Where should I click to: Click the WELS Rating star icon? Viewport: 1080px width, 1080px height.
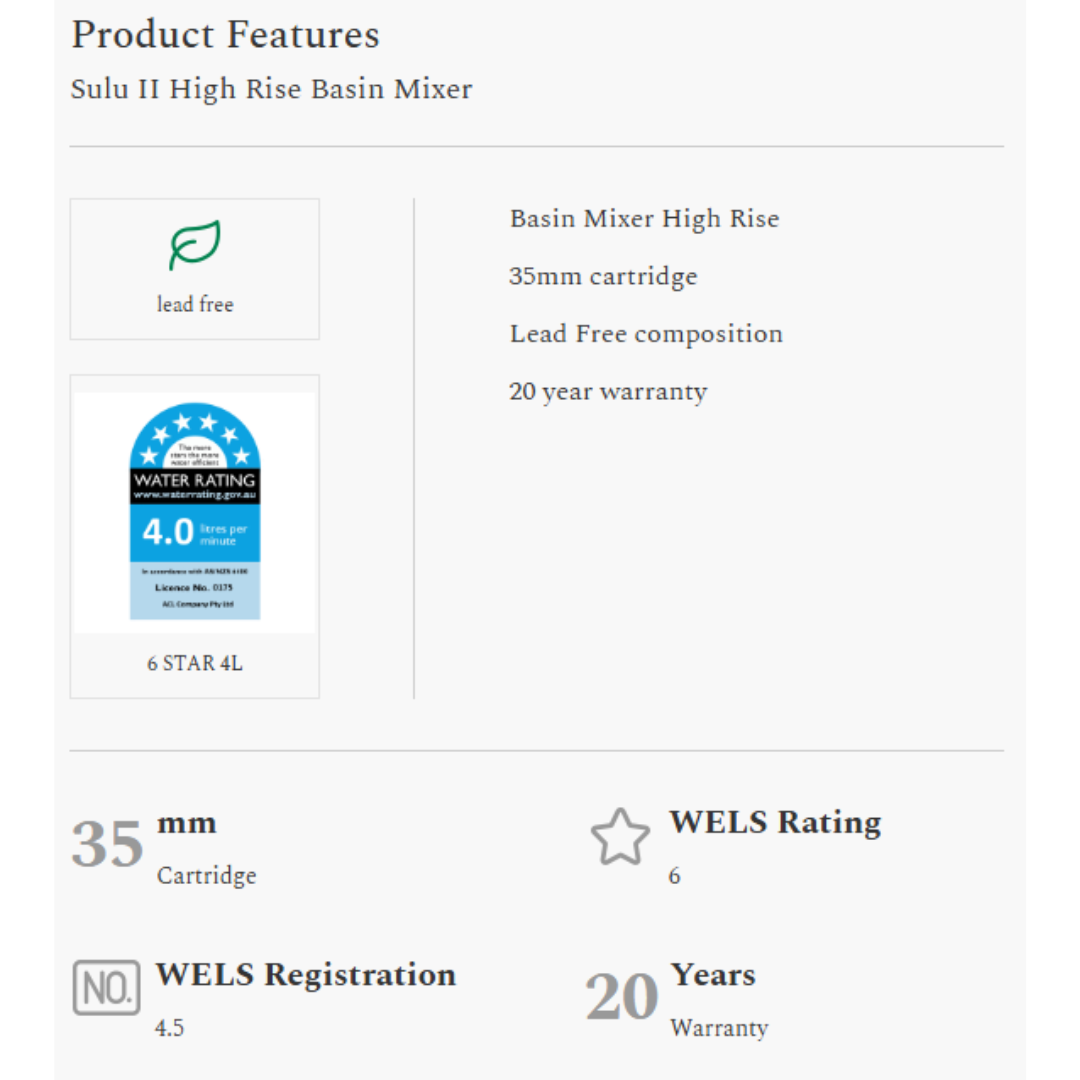pyautogui.click(x=620, y=838)
